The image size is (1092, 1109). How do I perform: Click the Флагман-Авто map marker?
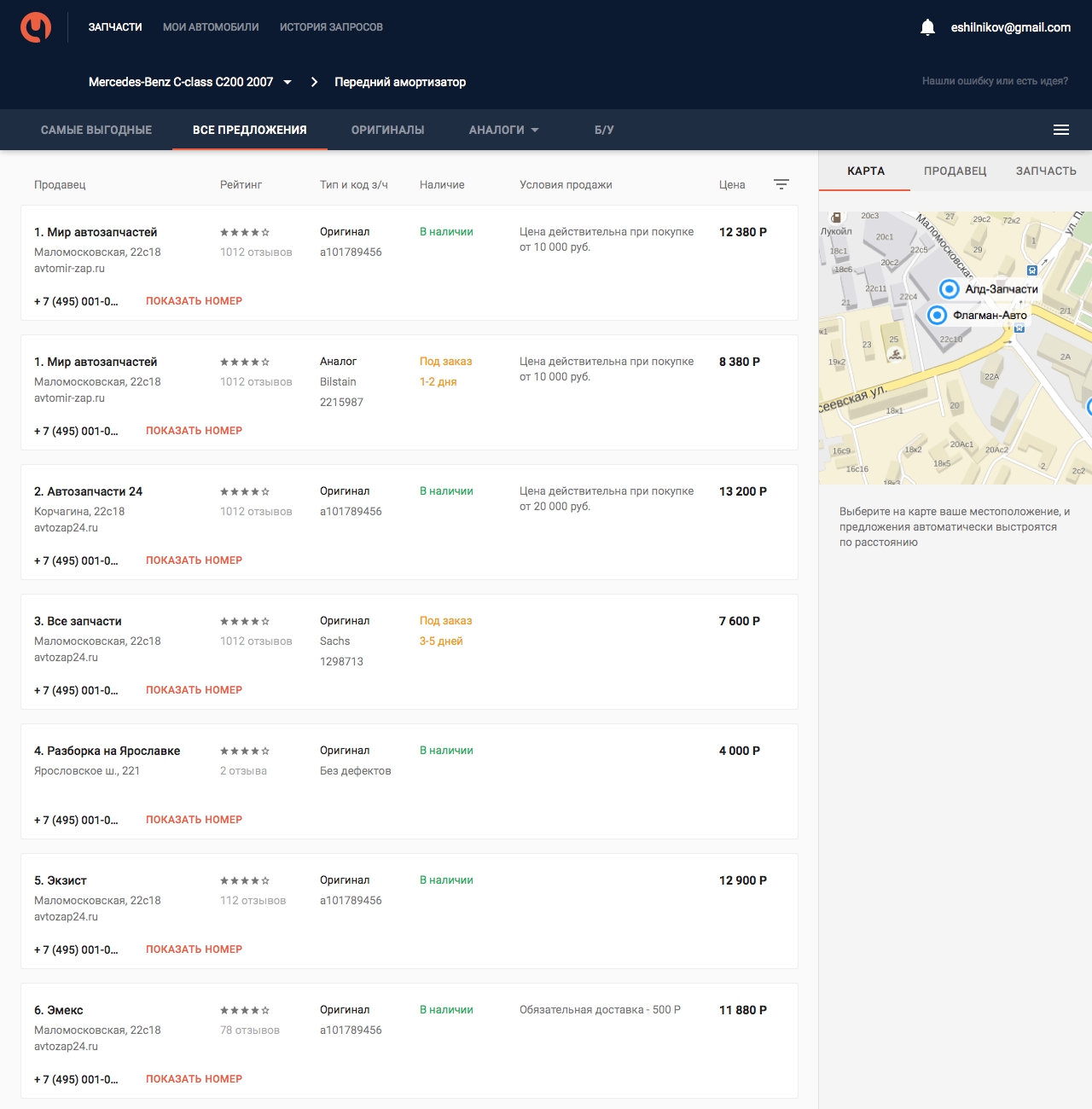click(x=937, y=316)
